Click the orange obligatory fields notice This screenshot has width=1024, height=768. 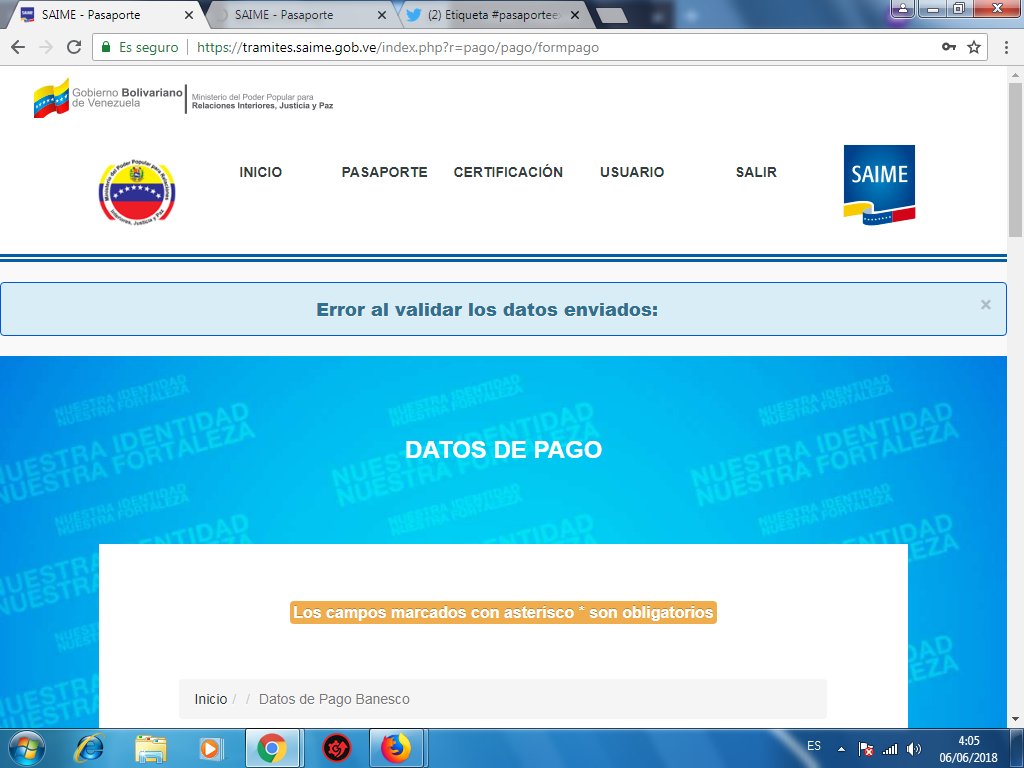[x=504, y=613]
